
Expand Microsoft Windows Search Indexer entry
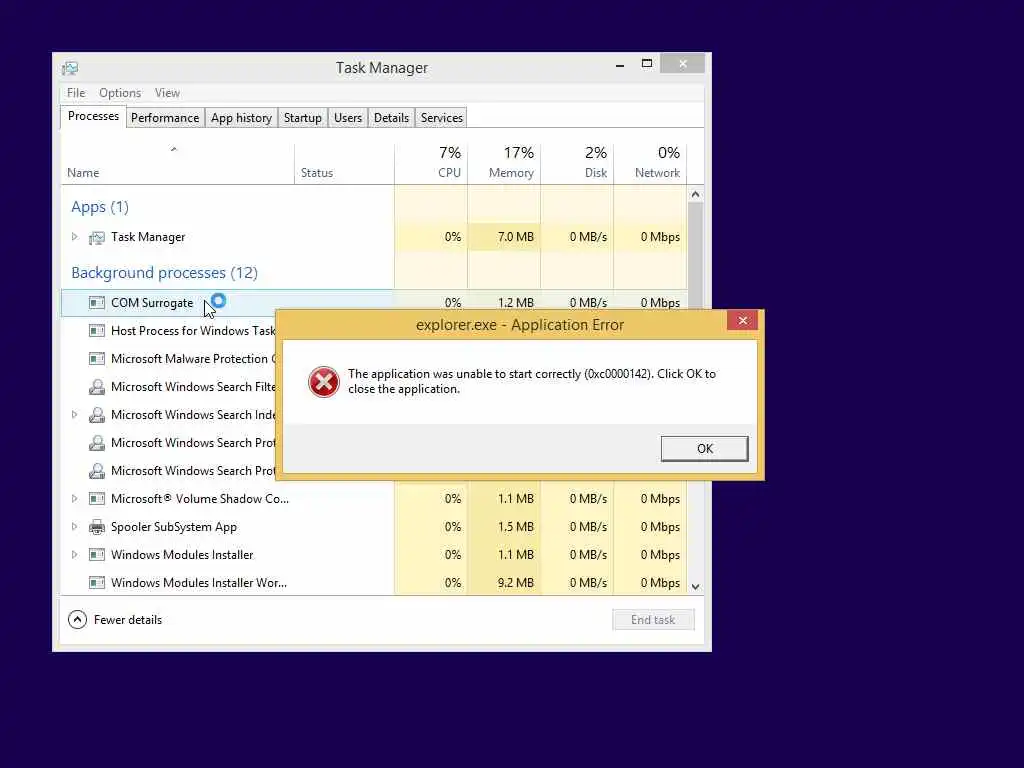point(74,415)
